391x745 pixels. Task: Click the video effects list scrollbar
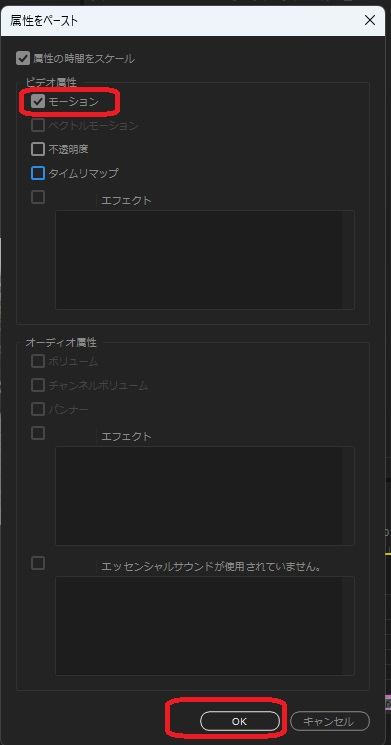tap(348, 260)
